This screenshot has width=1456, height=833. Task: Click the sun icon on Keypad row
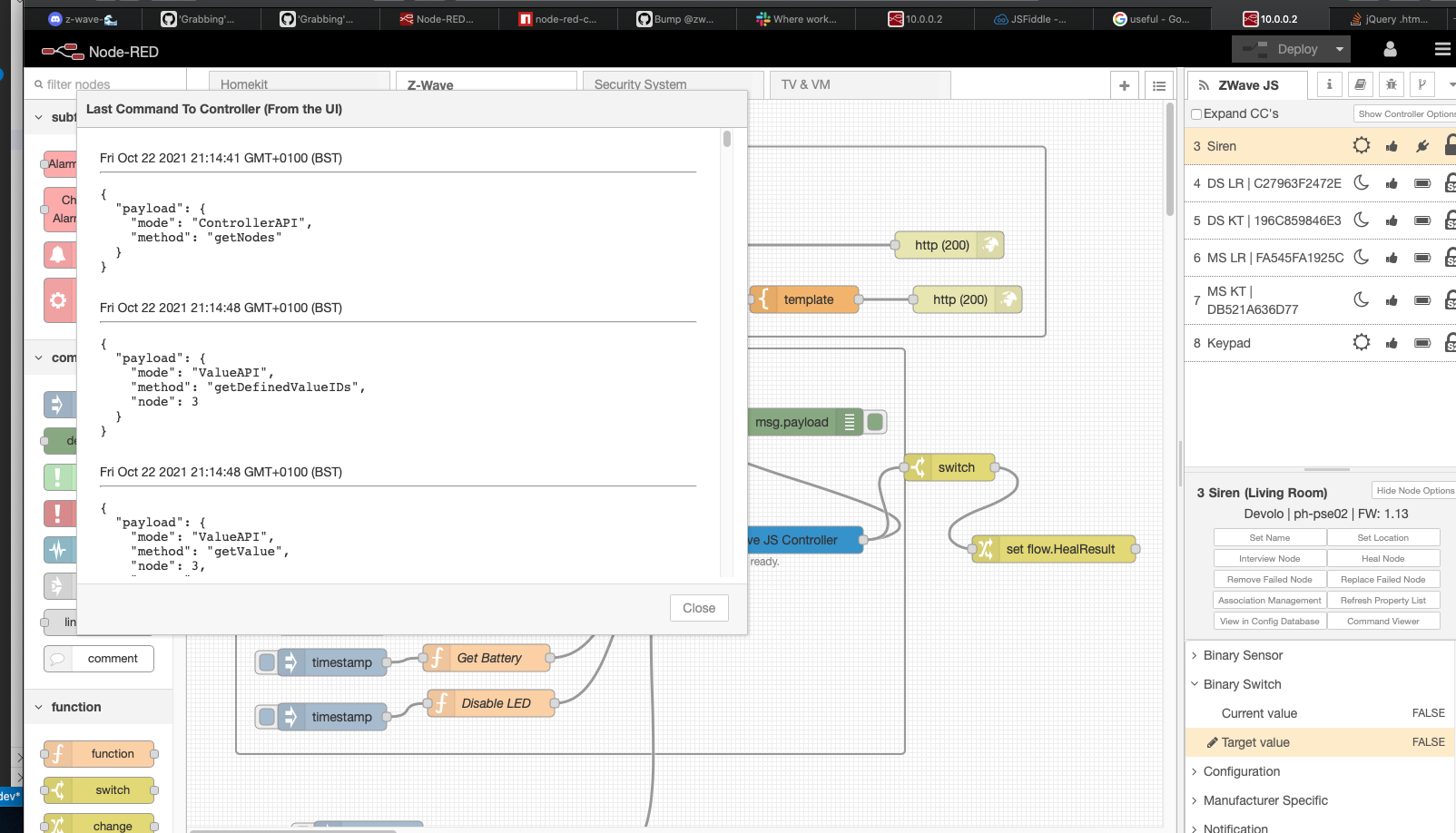1362,342
